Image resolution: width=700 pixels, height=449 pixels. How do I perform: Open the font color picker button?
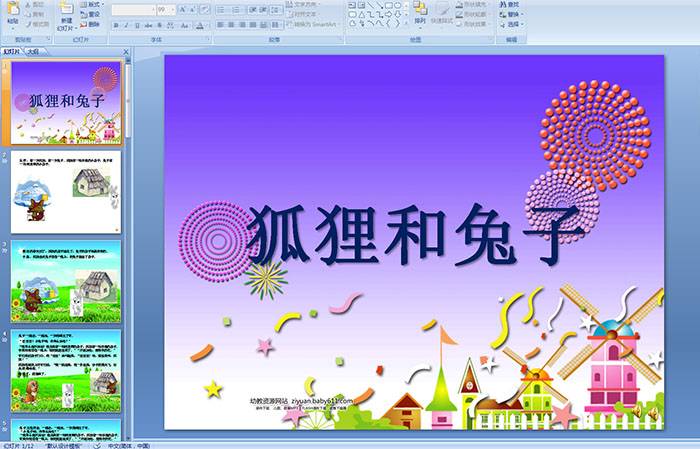pos(202,25)
